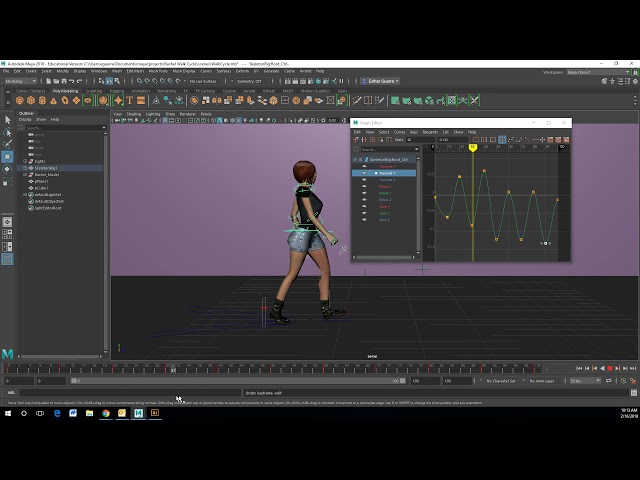The image size is (640, 480).
Task: Open the No Live Surface dropdown
Action: tap(204, 81)
